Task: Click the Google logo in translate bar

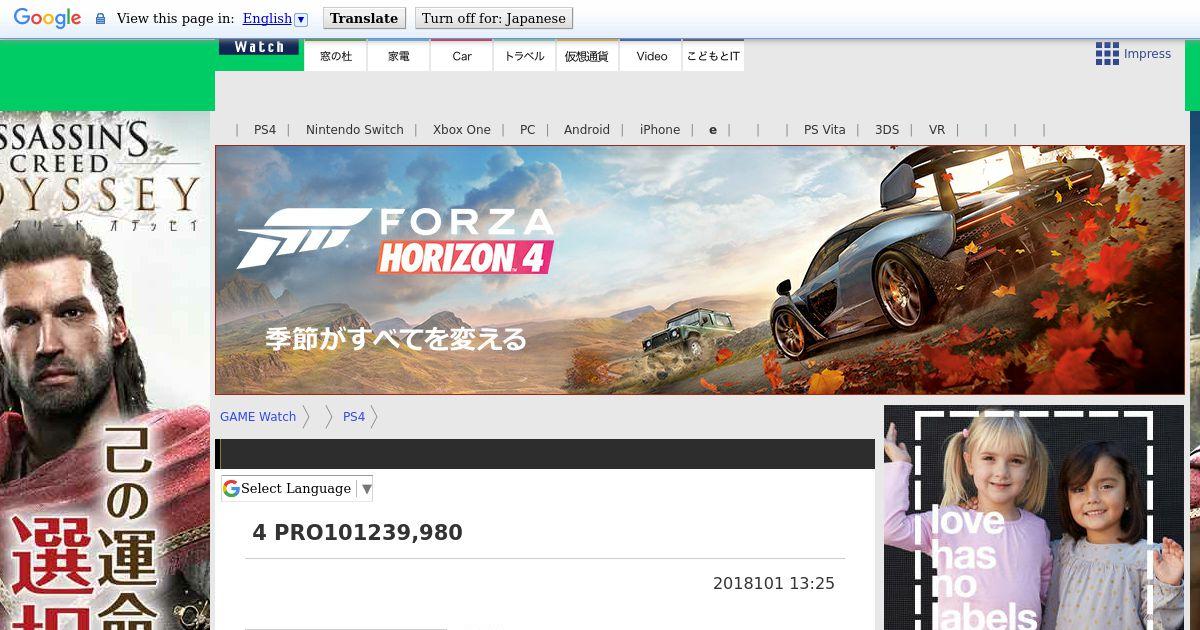Action: pyautogui.click(x=47, y=18)
